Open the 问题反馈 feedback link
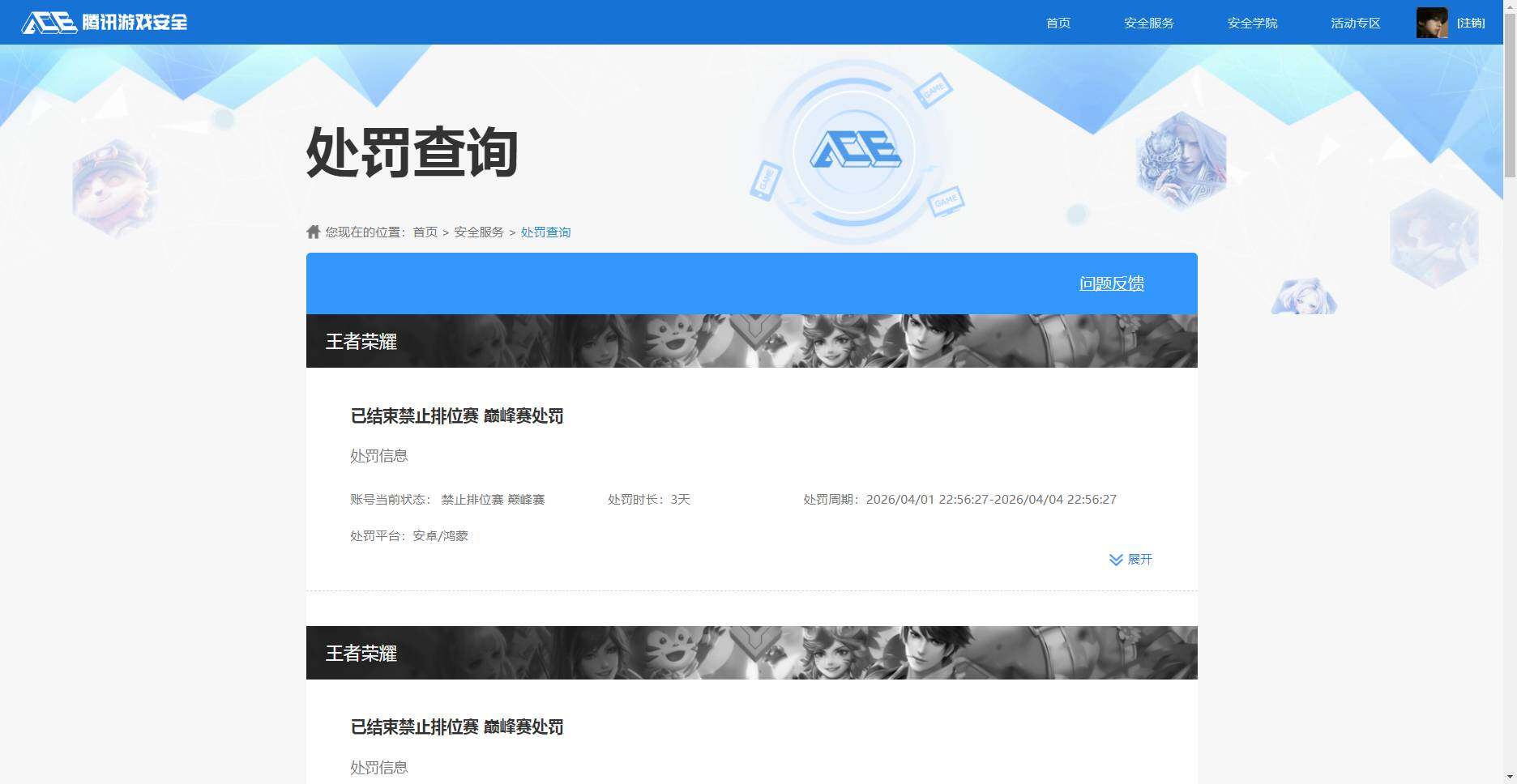The height and width of the screenshot is (784, 1517). pos(1111,283)
